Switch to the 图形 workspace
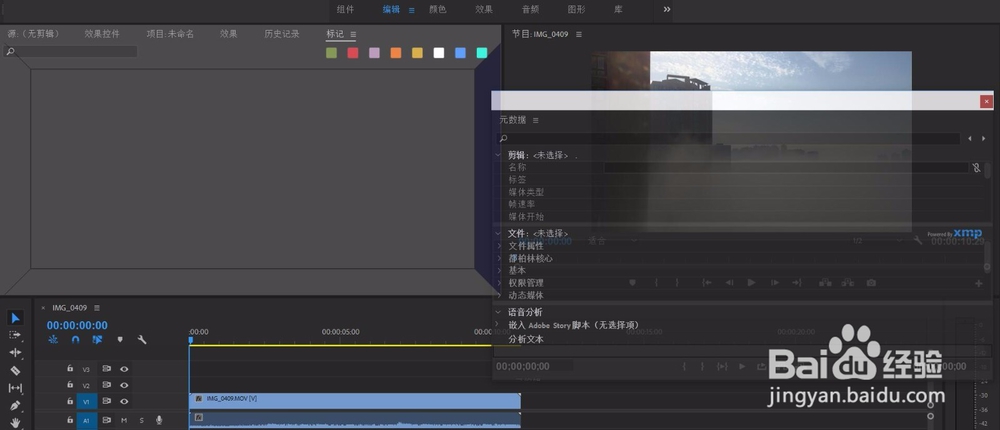The width and height of the screenshot is (1000, 430). [x=577, y=10]
